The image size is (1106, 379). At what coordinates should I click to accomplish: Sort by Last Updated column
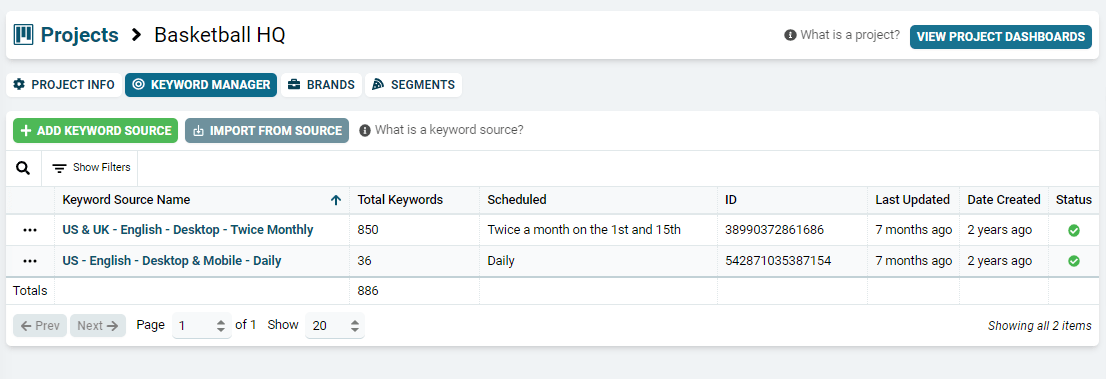[x=912, y=200]
